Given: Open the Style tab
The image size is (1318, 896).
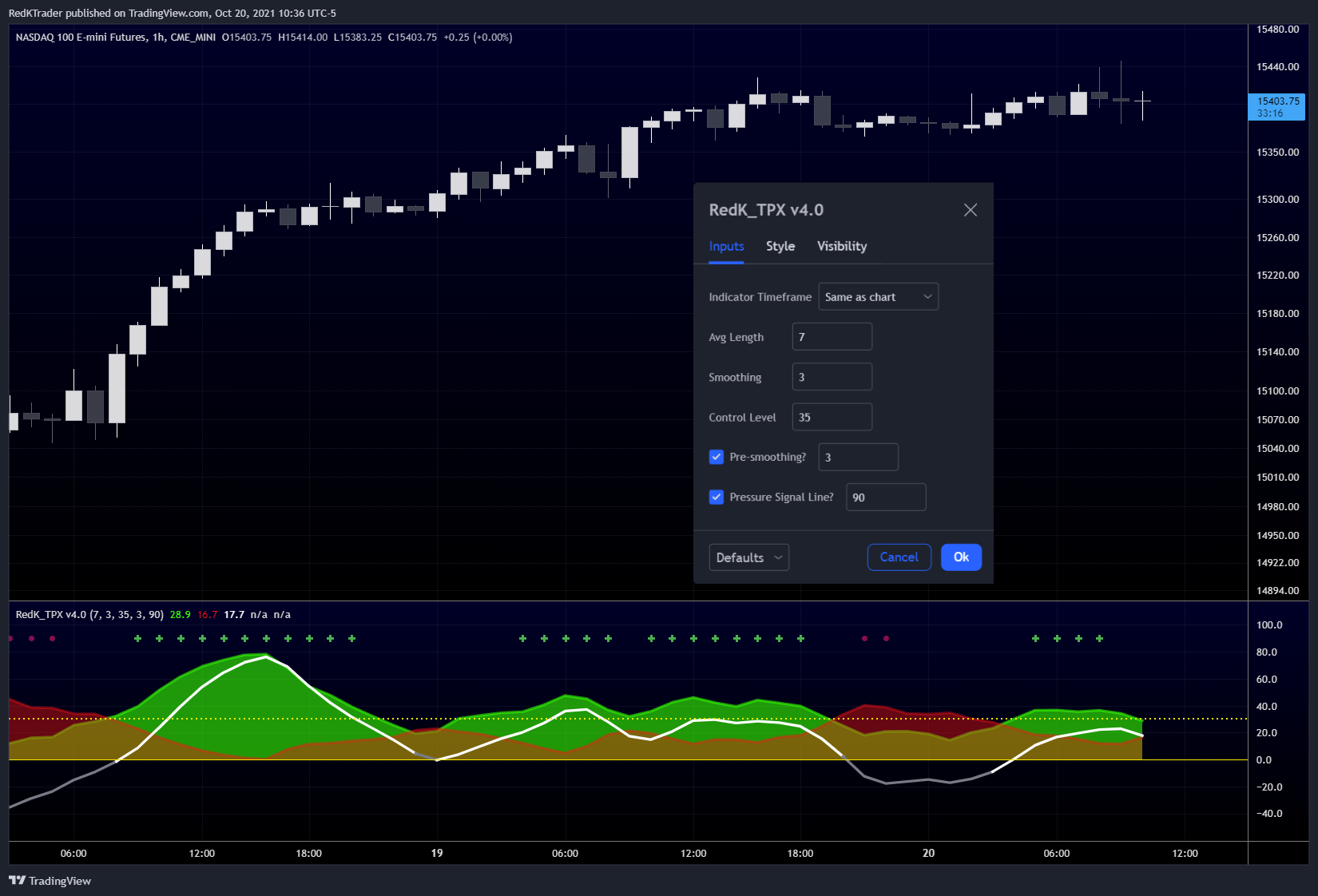Looking at the screenshot, I should click(x=780, y=246).
